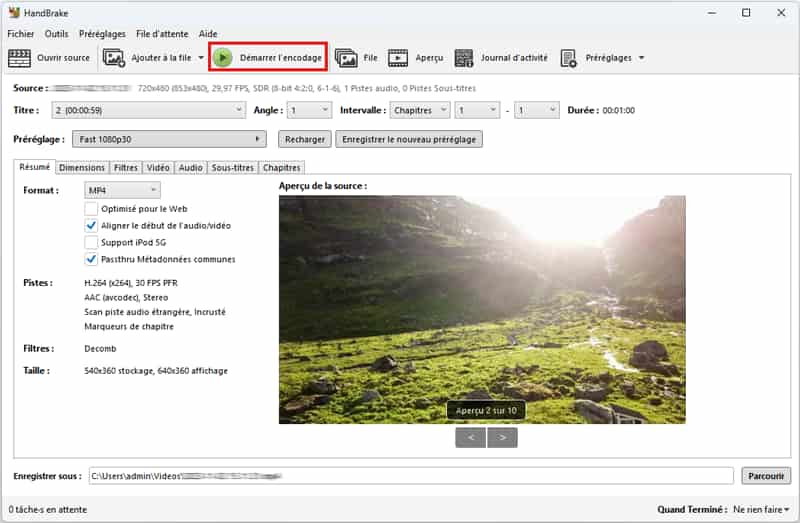Go to next preview with > button

pos(503,437)
